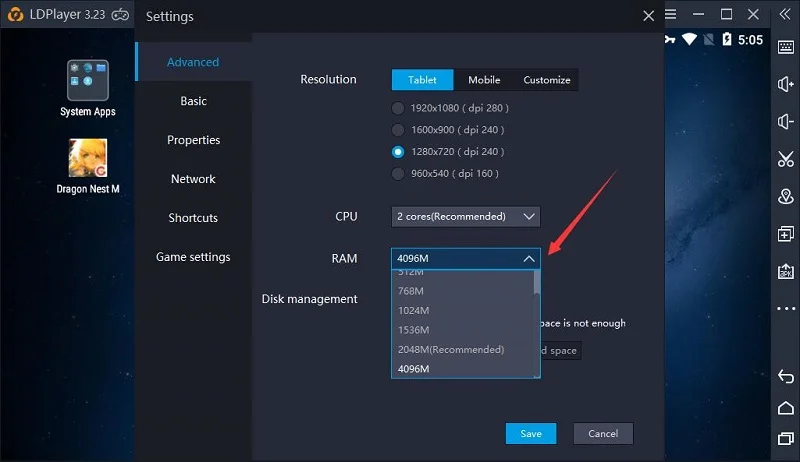Image resolution: width=800 pixels, height=462 pixels.
Task: Click the Disk management label
Action: (x=310, y=299)
